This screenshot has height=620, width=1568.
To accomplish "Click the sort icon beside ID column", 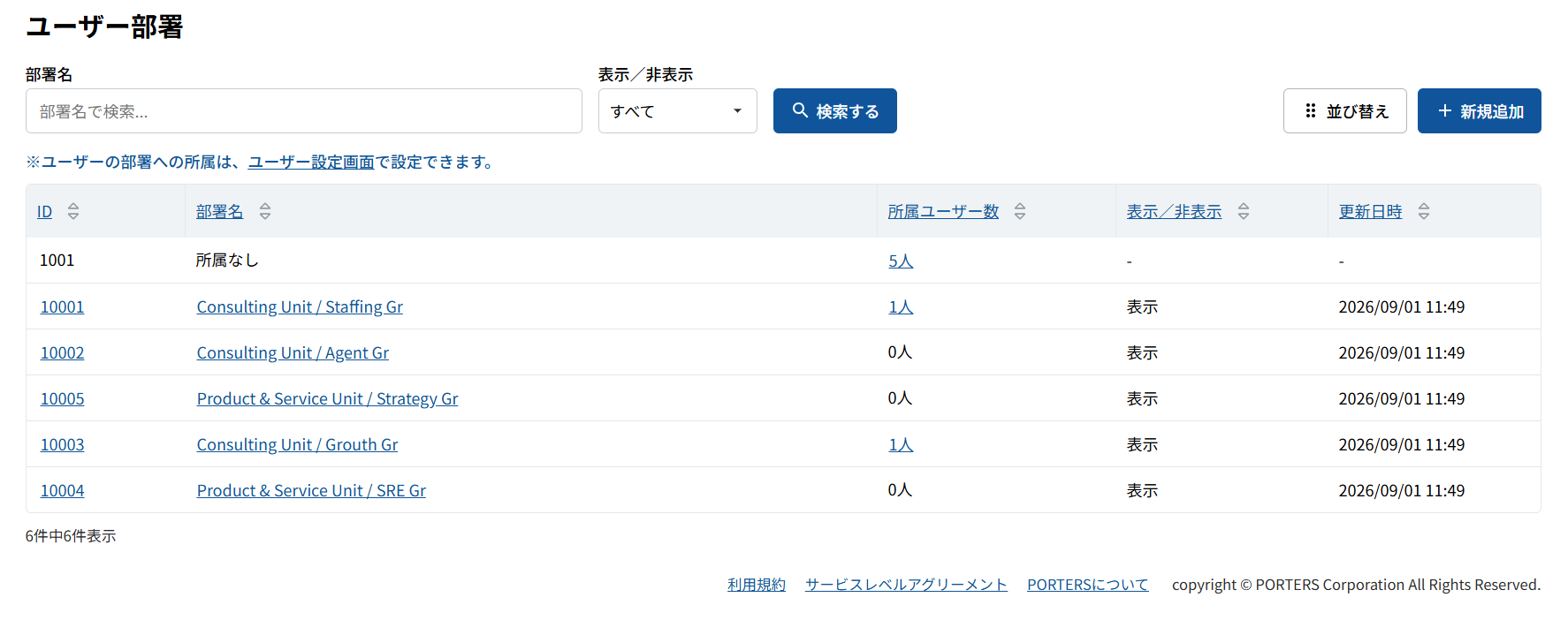I will pos(73,211).
